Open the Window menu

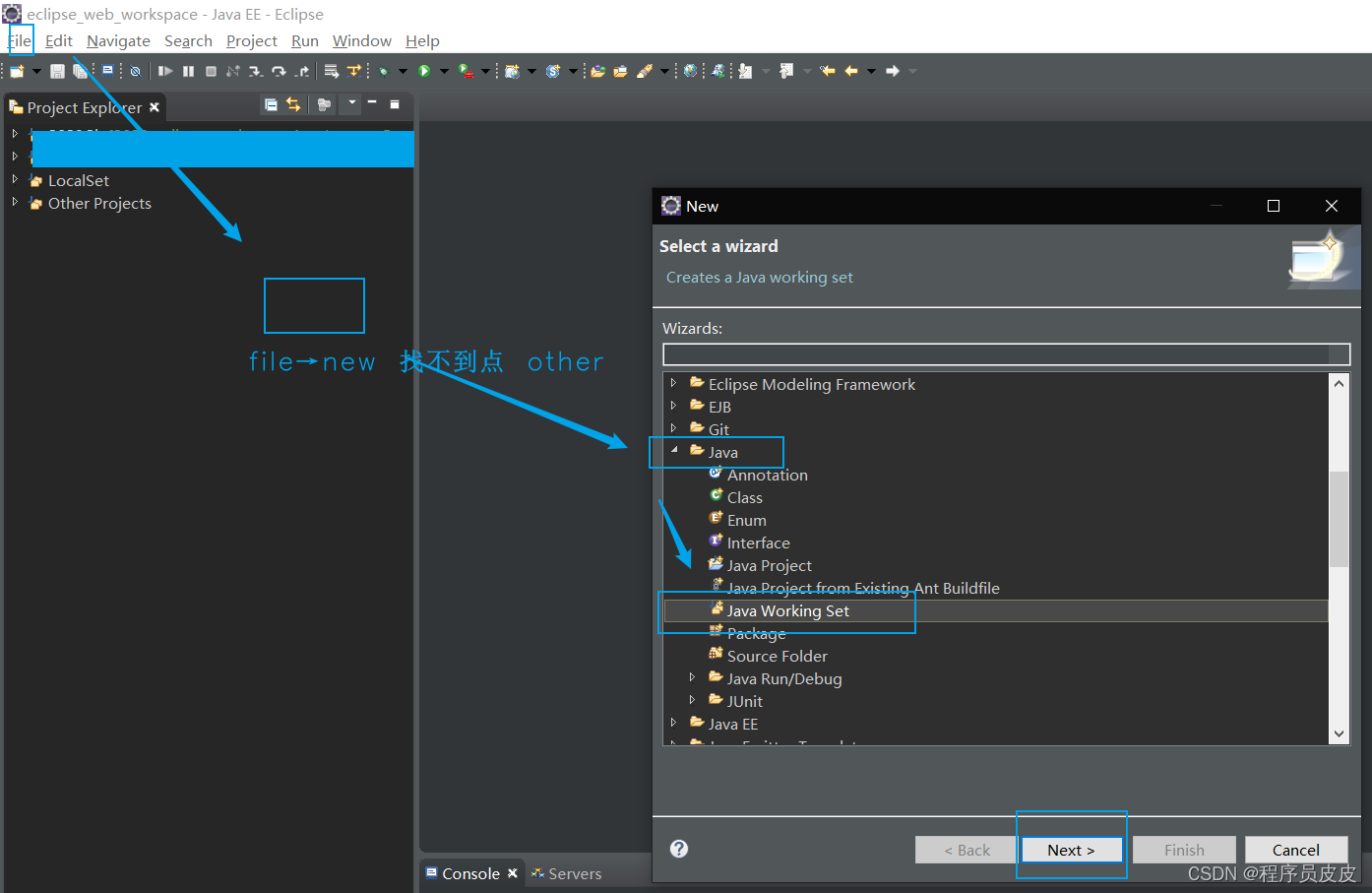click(361, 40)
